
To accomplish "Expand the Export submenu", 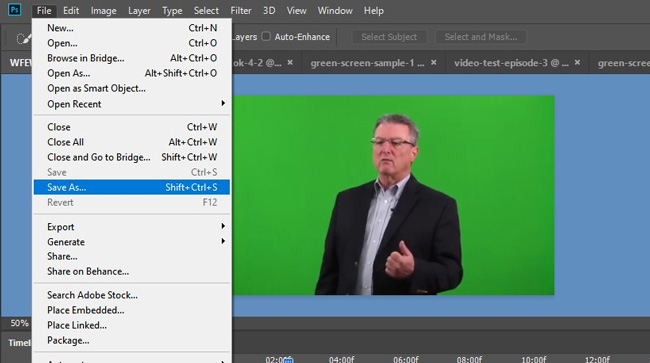I will point(131,227).
